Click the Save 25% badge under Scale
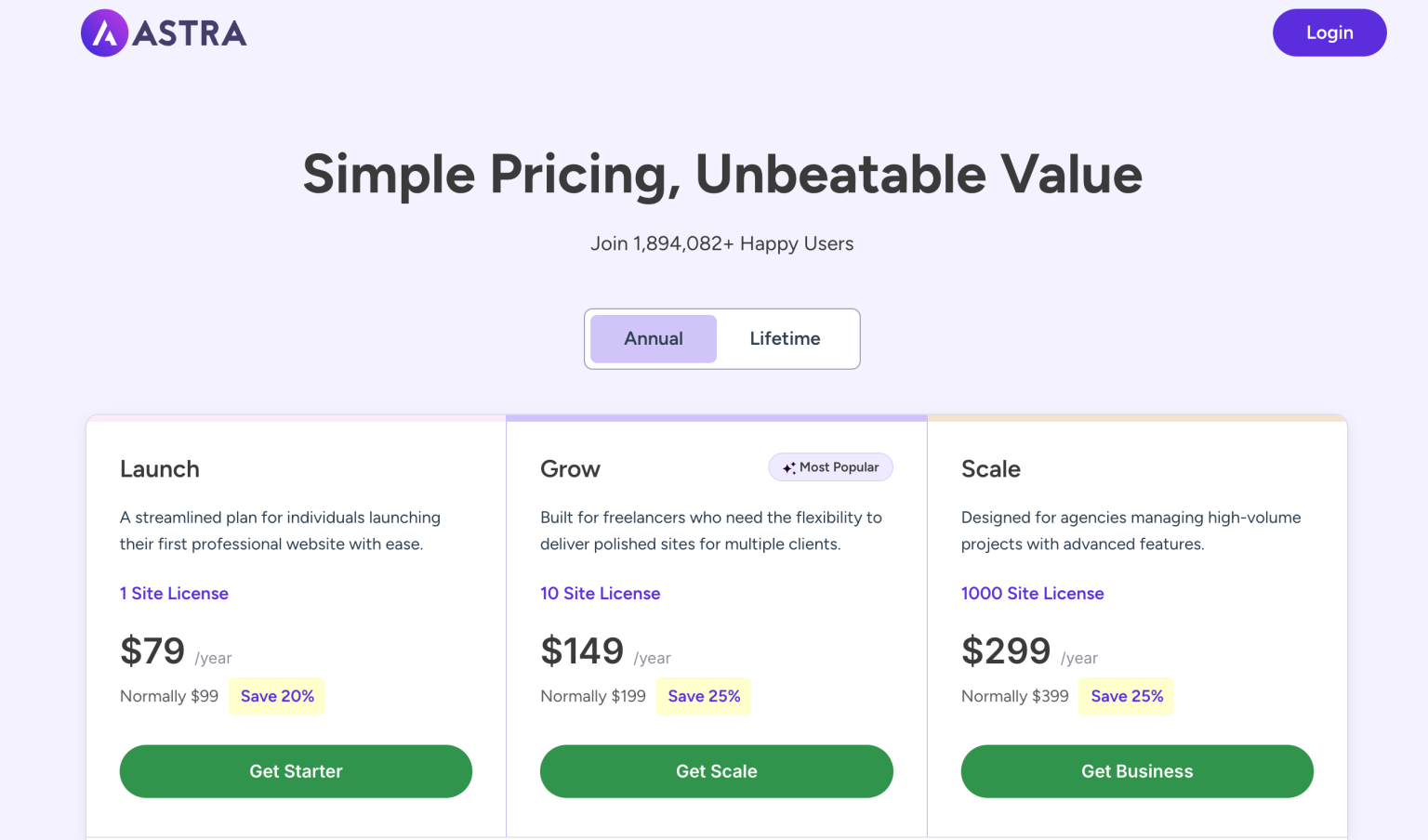The height and width of the screenshot is (840, 1428). [x=1126, y=697]
